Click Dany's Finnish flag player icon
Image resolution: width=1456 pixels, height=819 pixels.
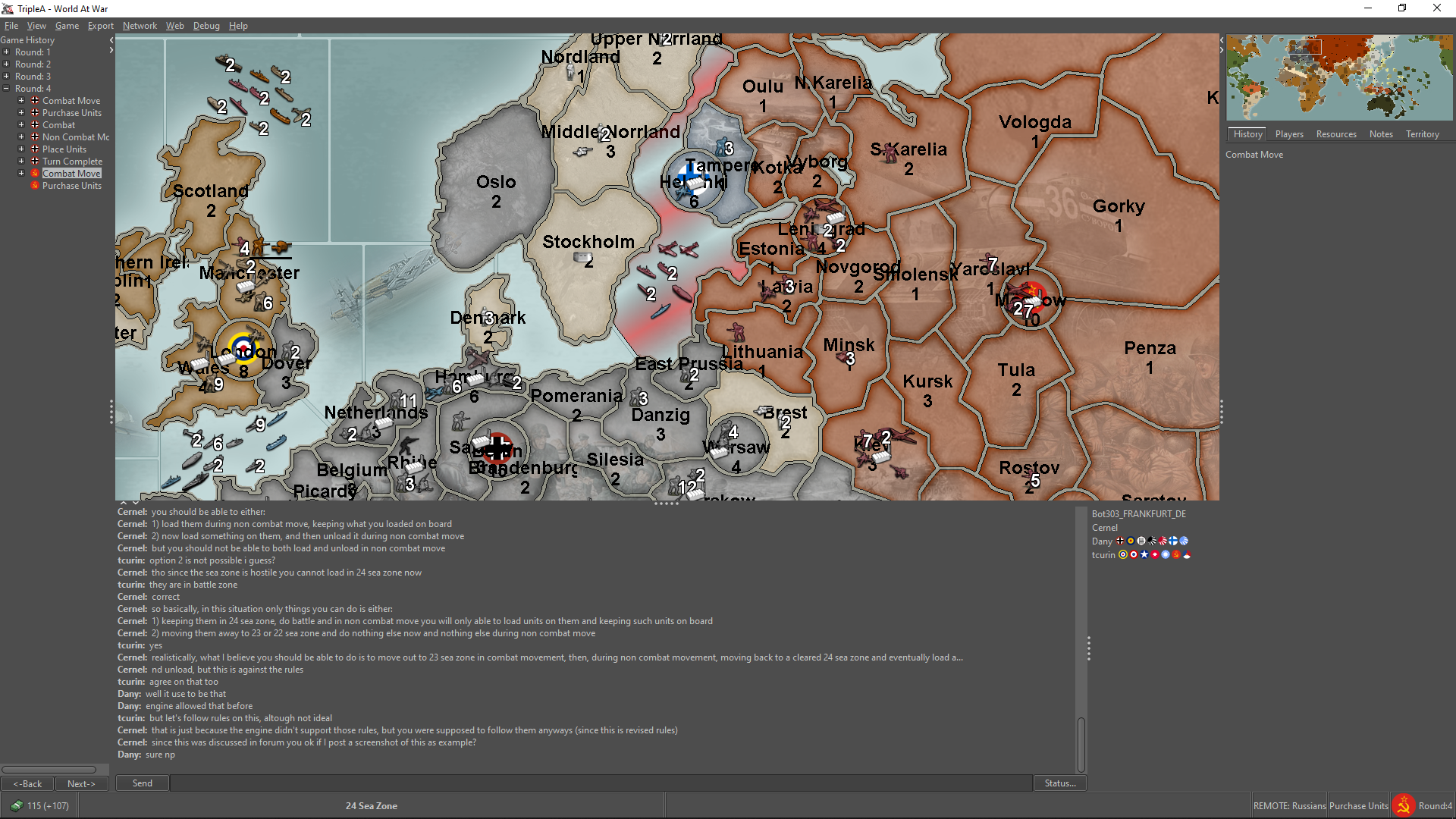click(x=1173, y=541)
